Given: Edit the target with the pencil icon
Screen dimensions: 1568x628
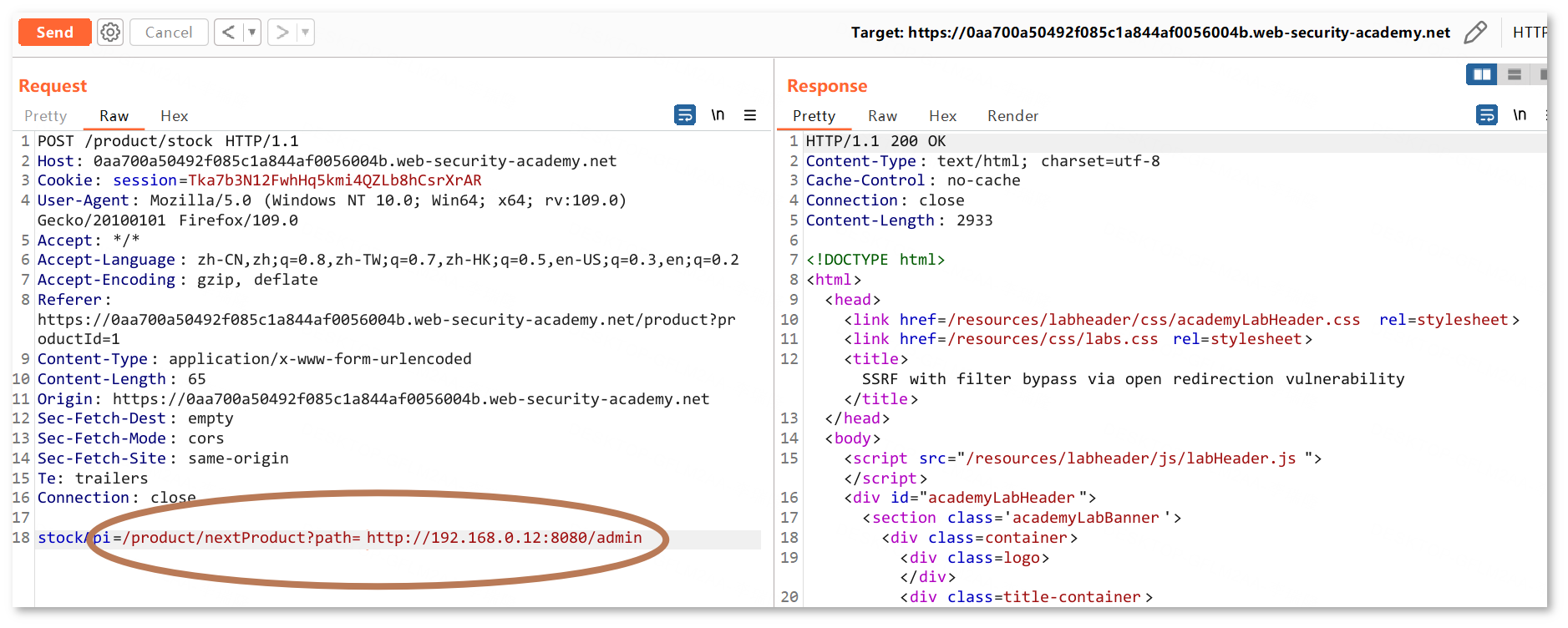Looking at the screenshot, I should [x=1475, y=33].
